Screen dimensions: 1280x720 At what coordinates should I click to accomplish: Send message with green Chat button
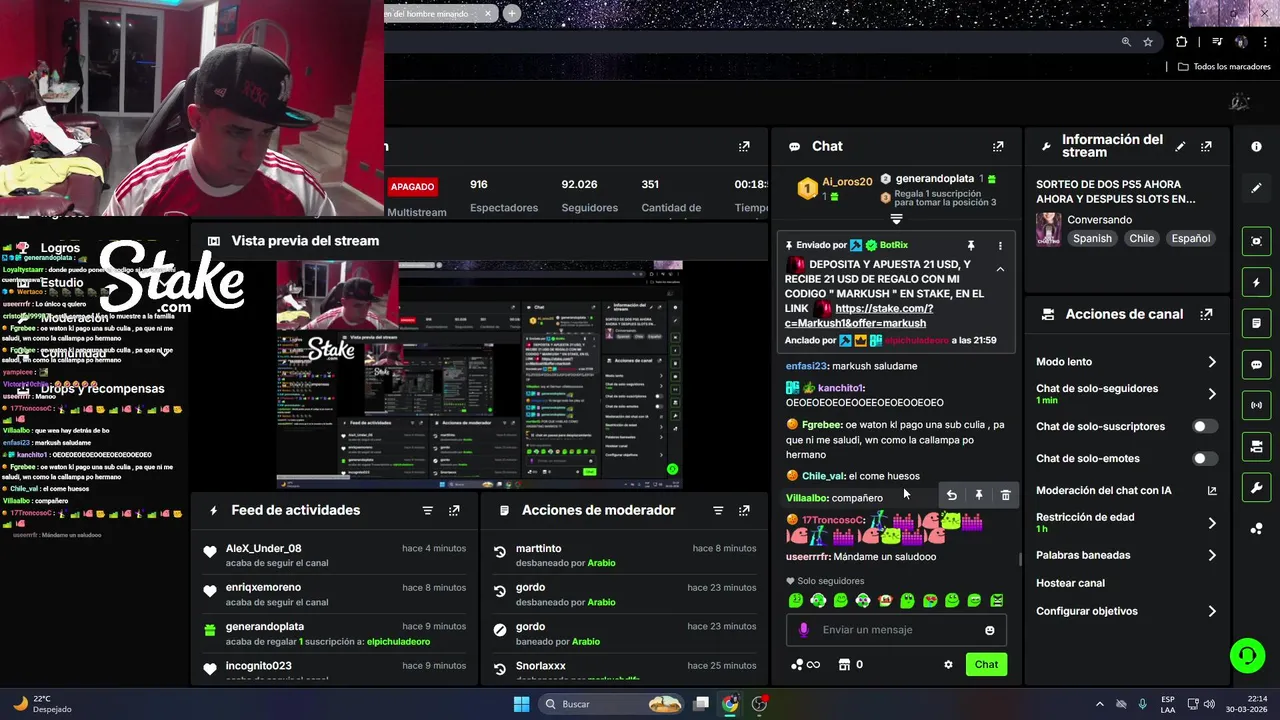(x=986, y=664)
